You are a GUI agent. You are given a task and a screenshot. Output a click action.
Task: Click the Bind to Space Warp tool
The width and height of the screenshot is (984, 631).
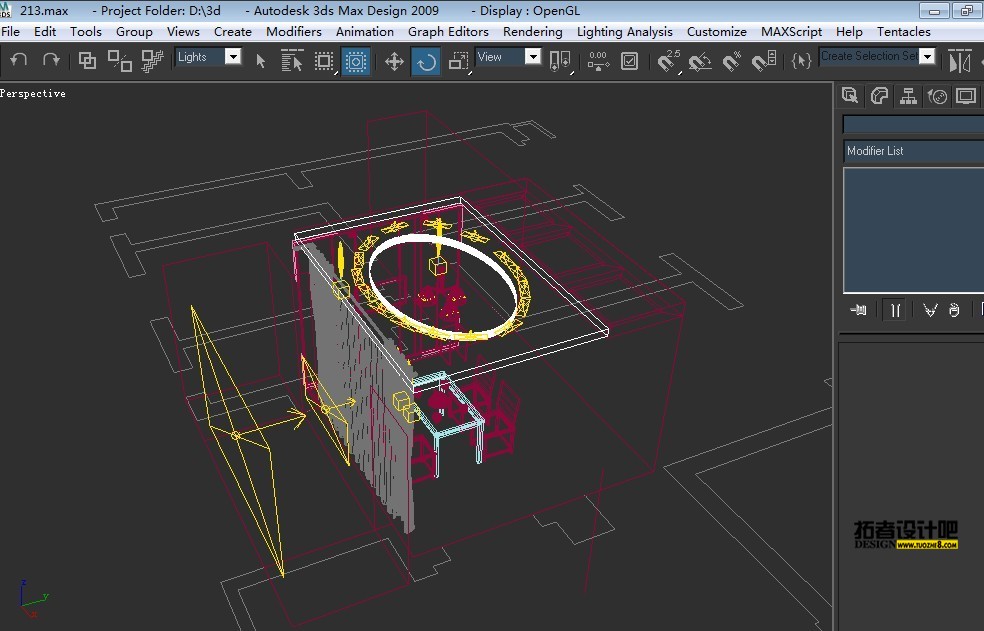pyautogui.click(x=152, y=60)
